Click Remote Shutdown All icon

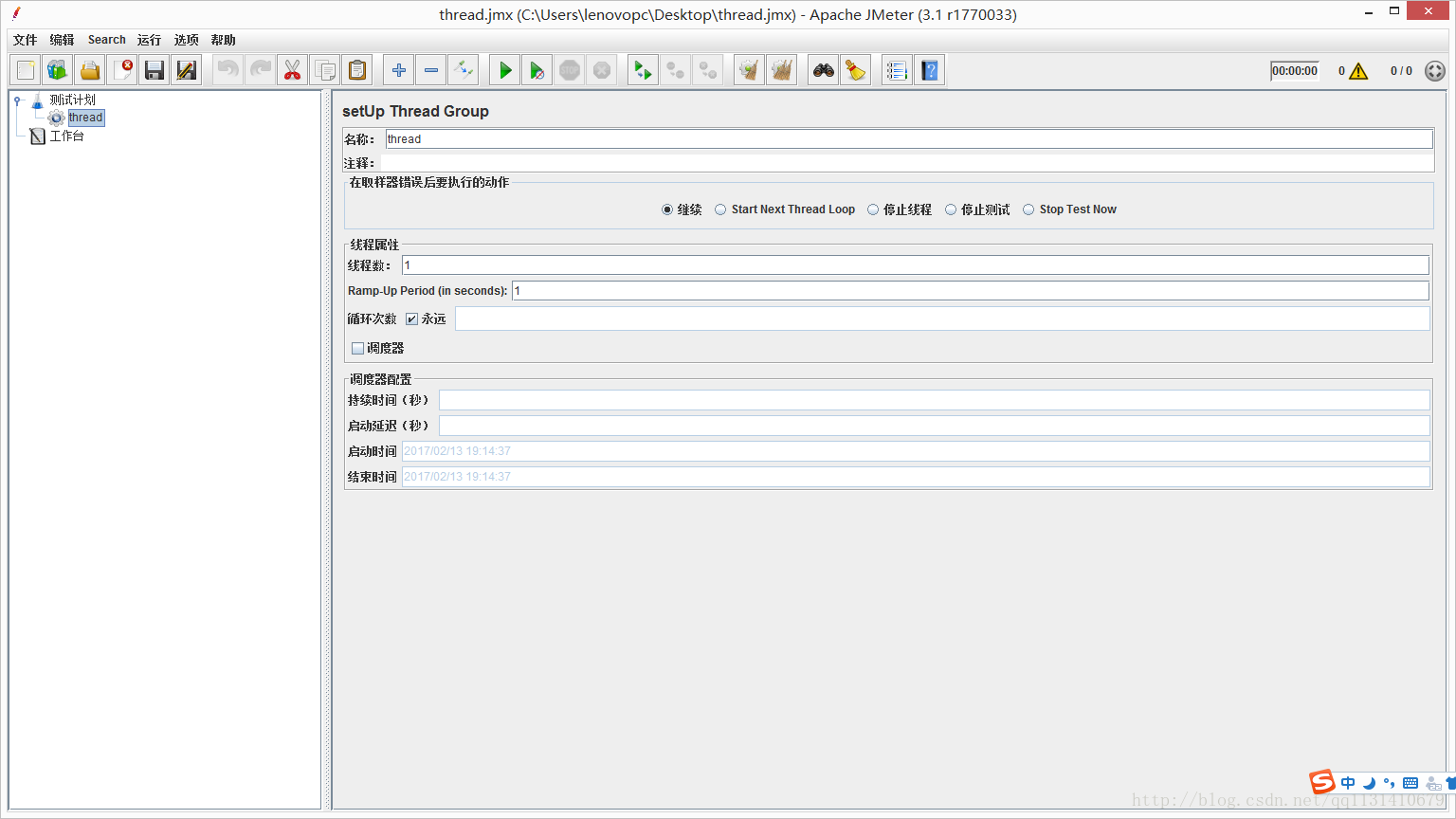707,70
